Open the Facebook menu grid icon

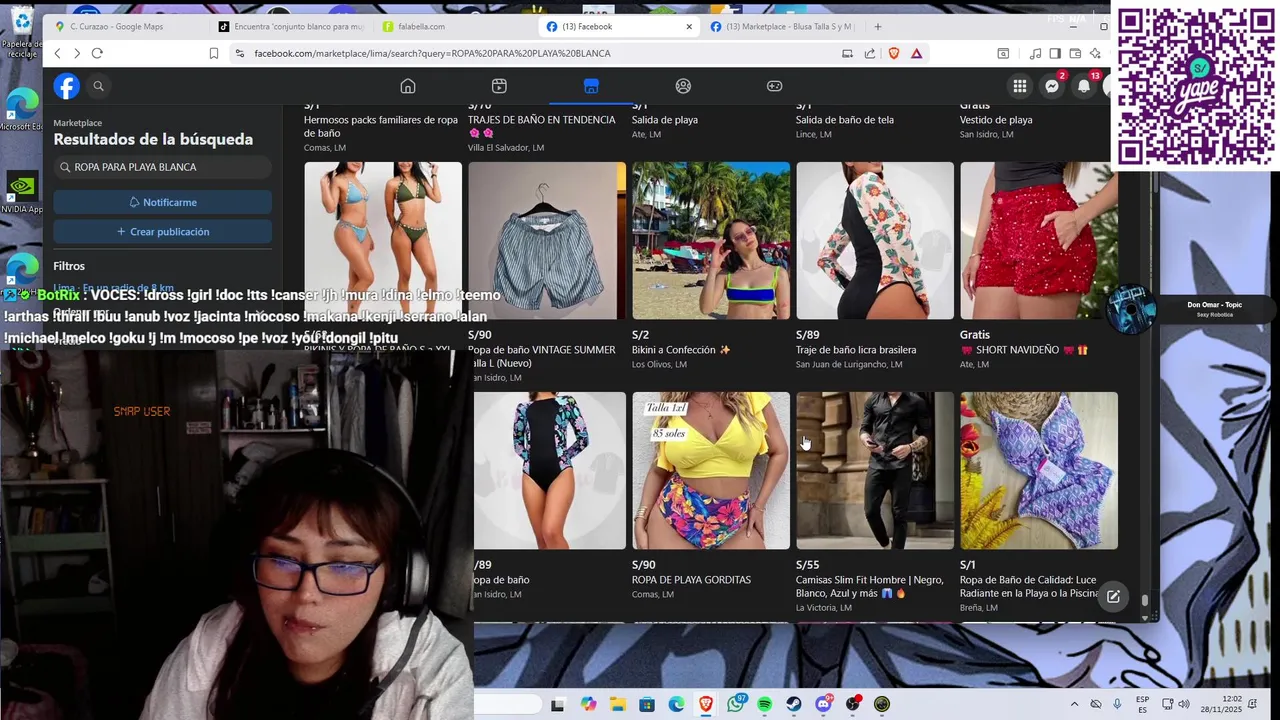tap(1019, 86)
